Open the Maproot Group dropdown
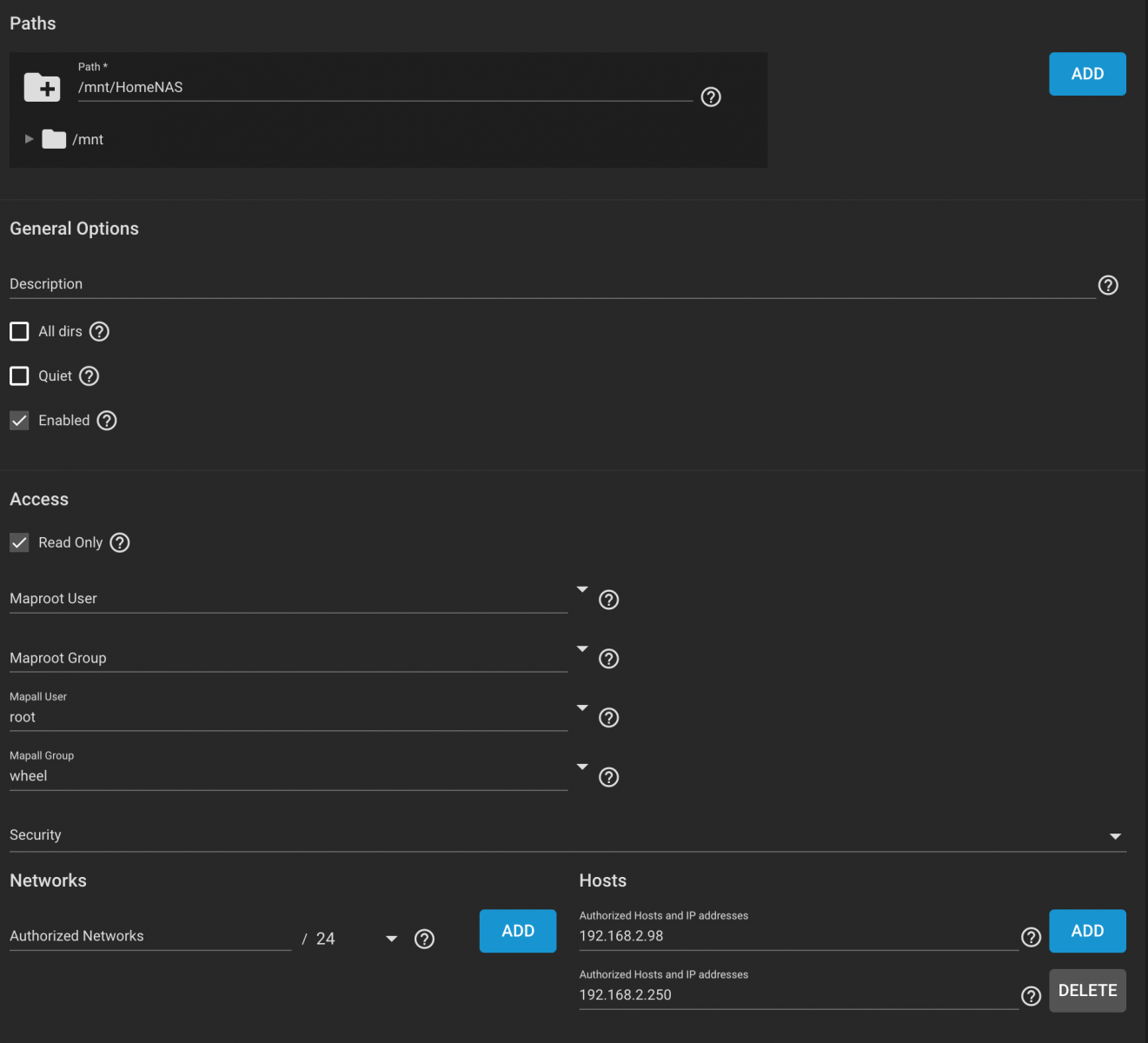 coord(582,649)
